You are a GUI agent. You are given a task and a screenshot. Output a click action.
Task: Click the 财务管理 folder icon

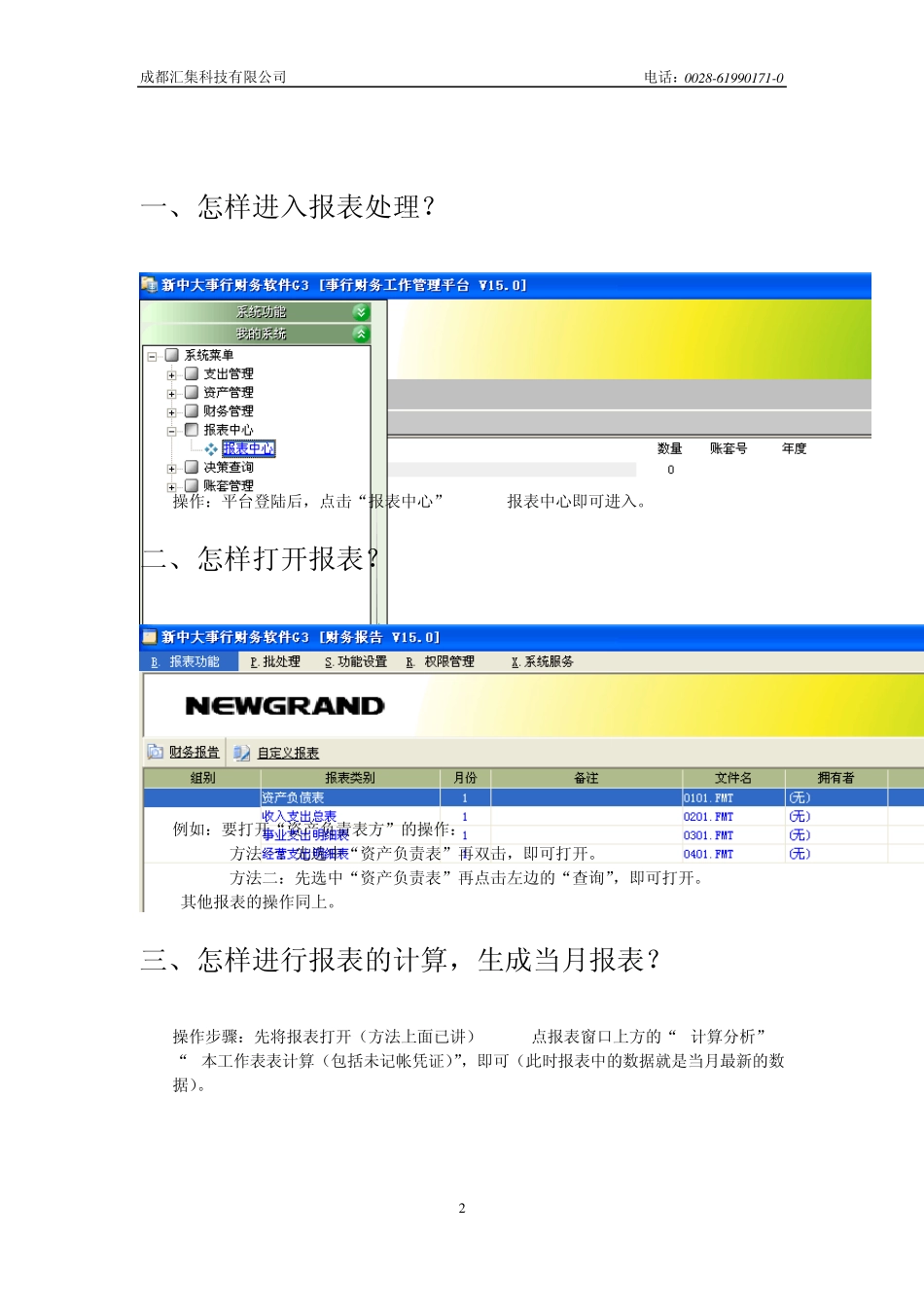192,410
